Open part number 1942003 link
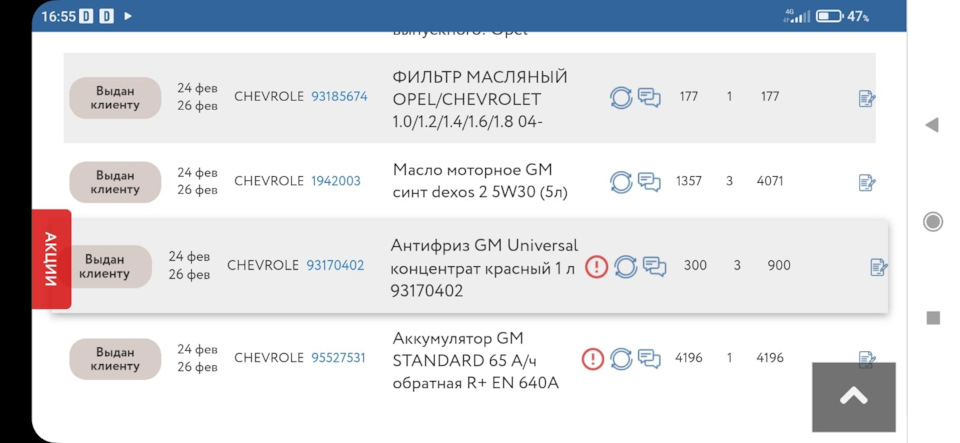 (336, 181)
